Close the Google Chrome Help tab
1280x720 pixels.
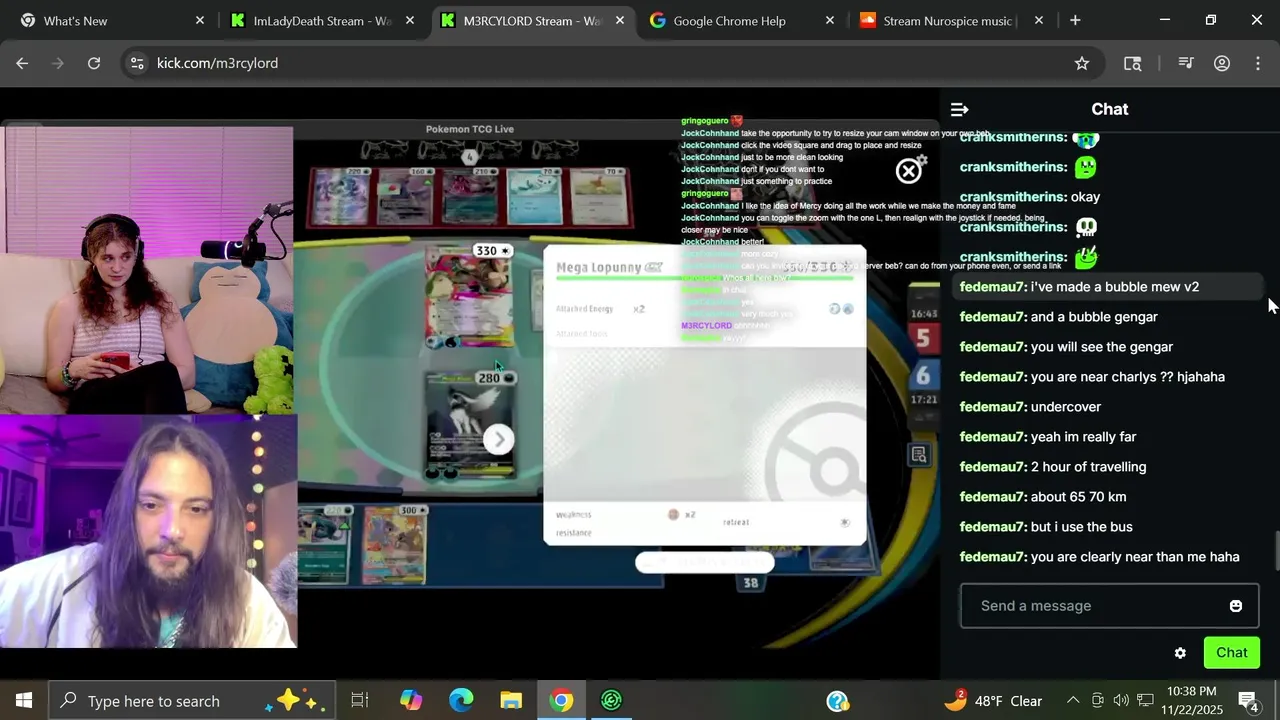tap(829, 20)
